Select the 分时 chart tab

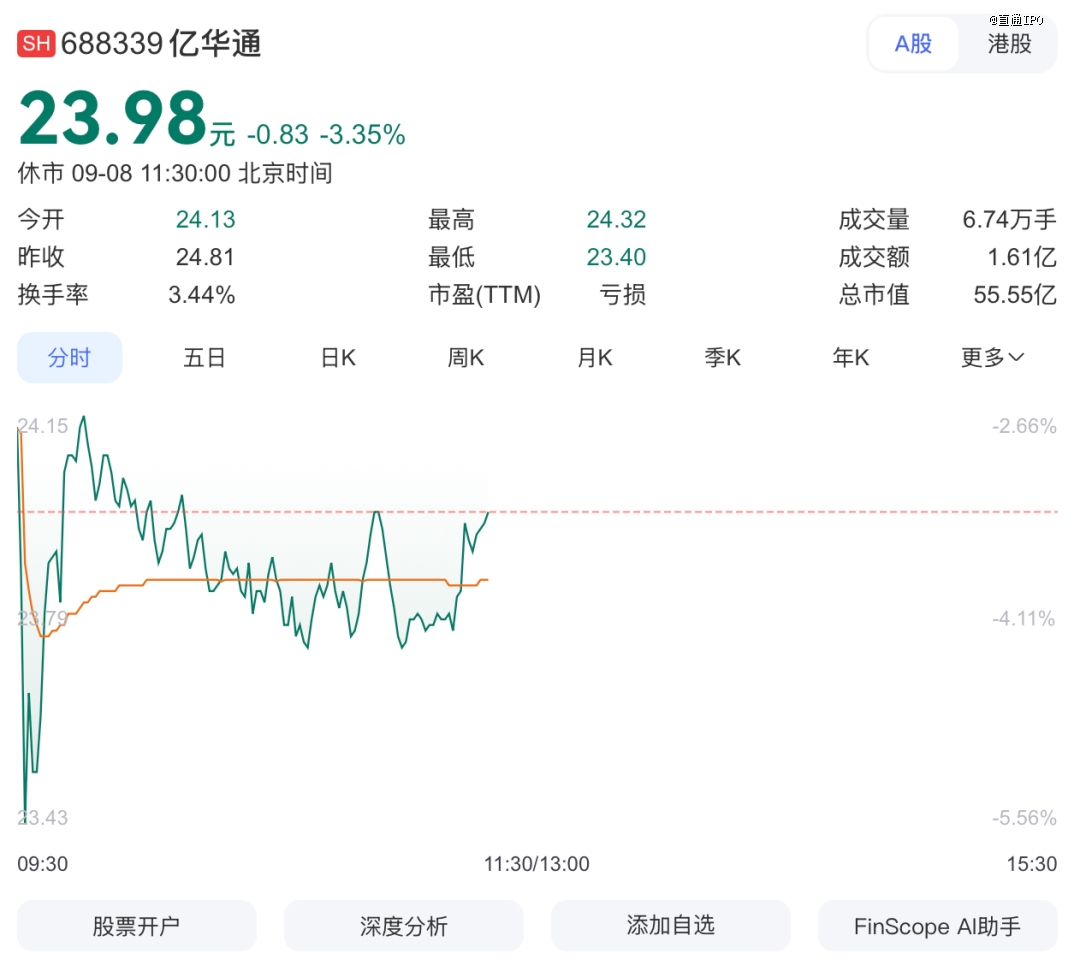click(69, 358)
